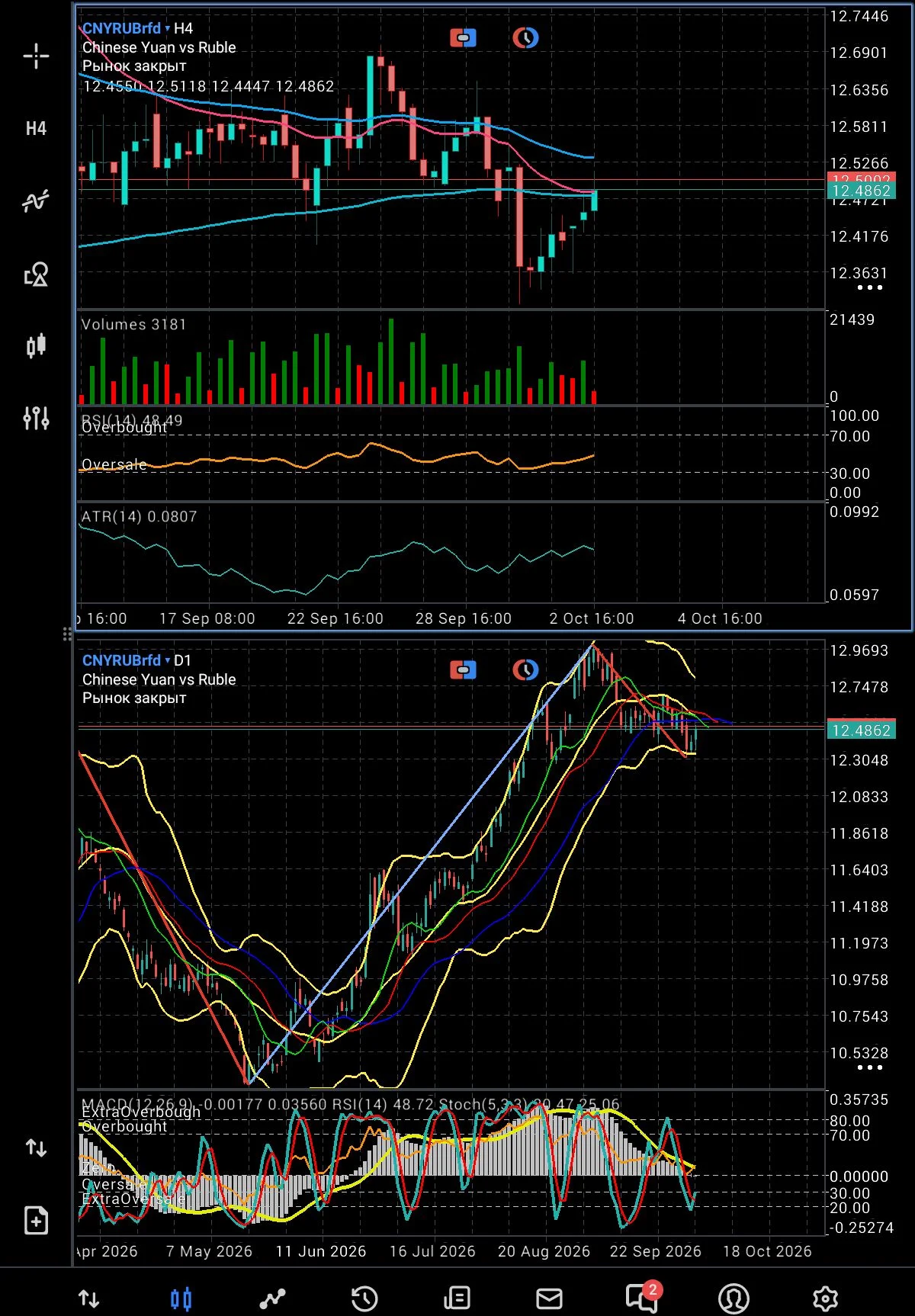Click the RSI(14) 48.49 indicator label
915x1316 pixels.
click(x=132, y=420)
